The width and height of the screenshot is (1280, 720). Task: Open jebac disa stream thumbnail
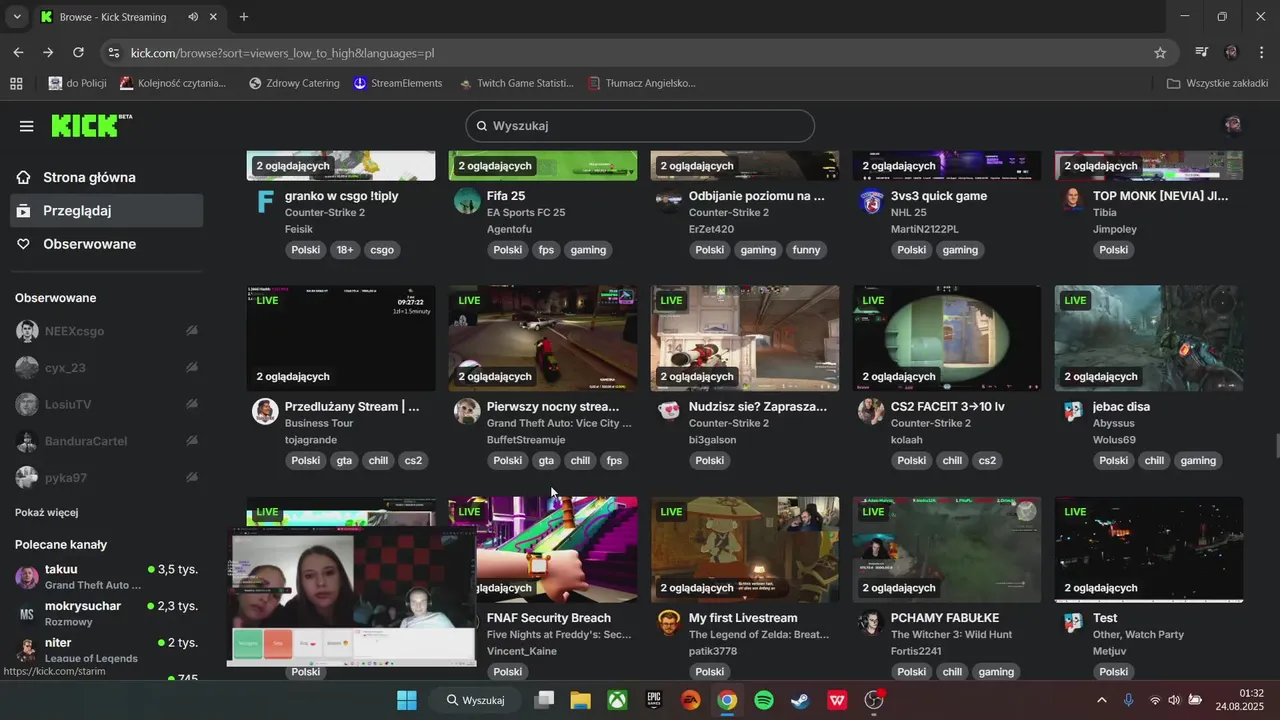1149,338
